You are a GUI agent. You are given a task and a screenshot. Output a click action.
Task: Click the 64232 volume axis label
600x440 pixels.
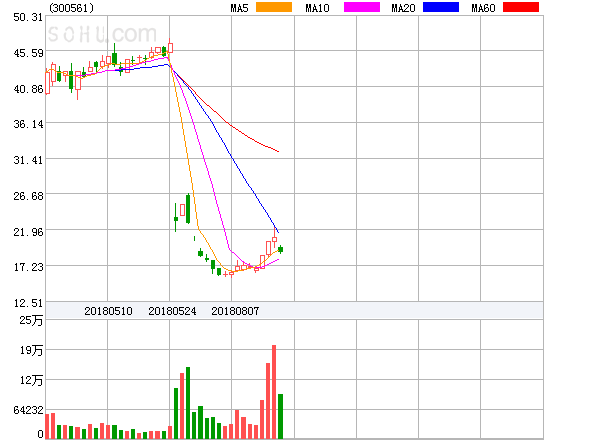(28, 410)
